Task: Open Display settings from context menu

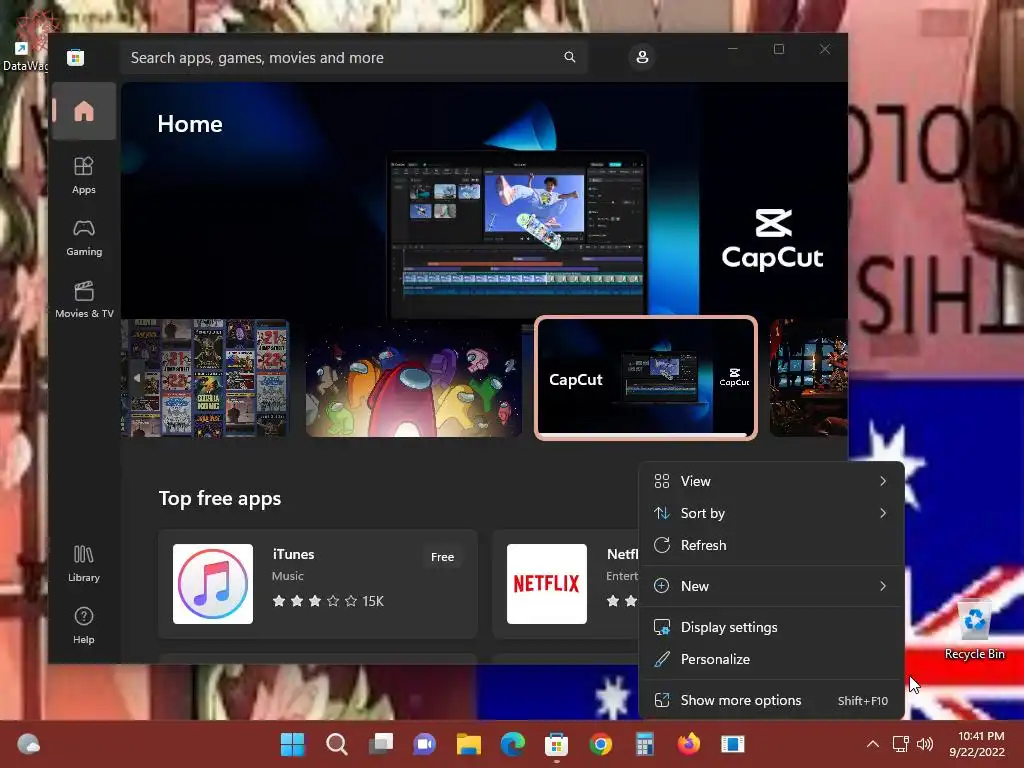Action: 771,628
